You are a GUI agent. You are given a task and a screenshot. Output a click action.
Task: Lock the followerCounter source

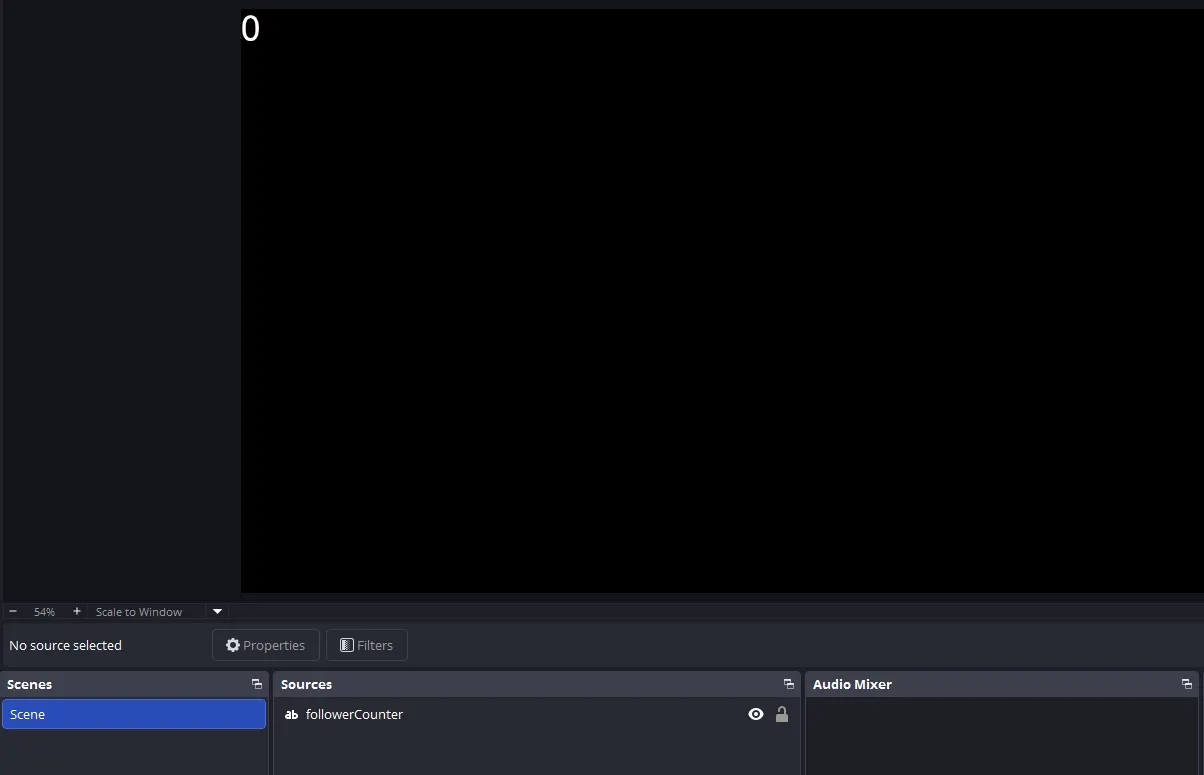tap(782, 714)
